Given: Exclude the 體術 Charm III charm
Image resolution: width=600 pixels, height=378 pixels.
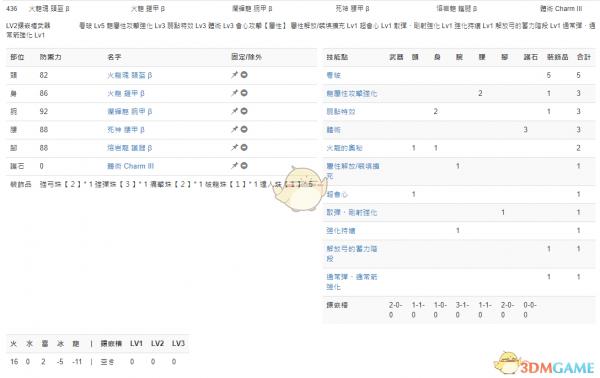Looking at the screenshot, I should 244,166.
